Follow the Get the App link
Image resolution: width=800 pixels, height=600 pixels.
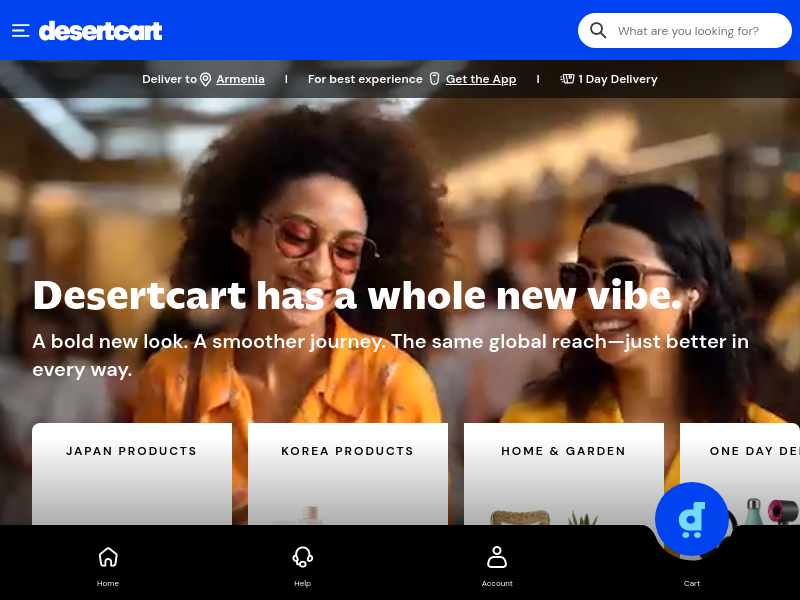coord(481,79)
